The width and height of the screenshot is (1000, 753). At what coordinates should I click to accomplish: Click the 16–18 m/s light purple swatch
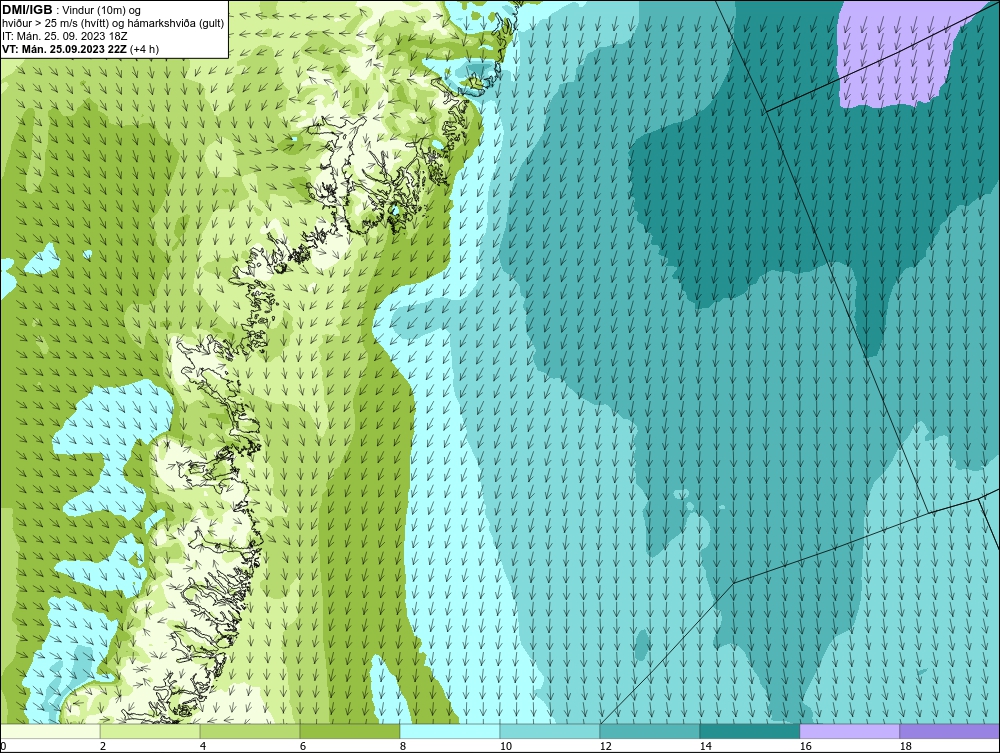coord(849,731)
